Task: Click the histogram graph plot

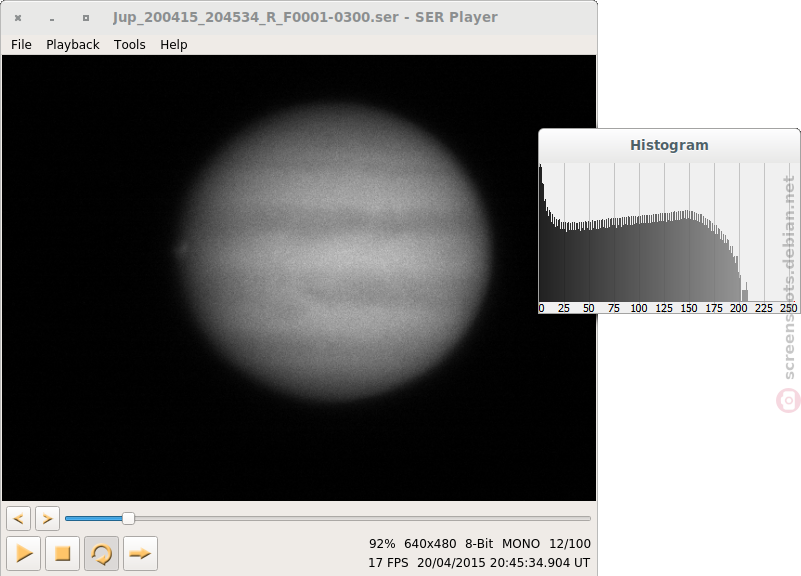Action: click(x=669, y=232)
